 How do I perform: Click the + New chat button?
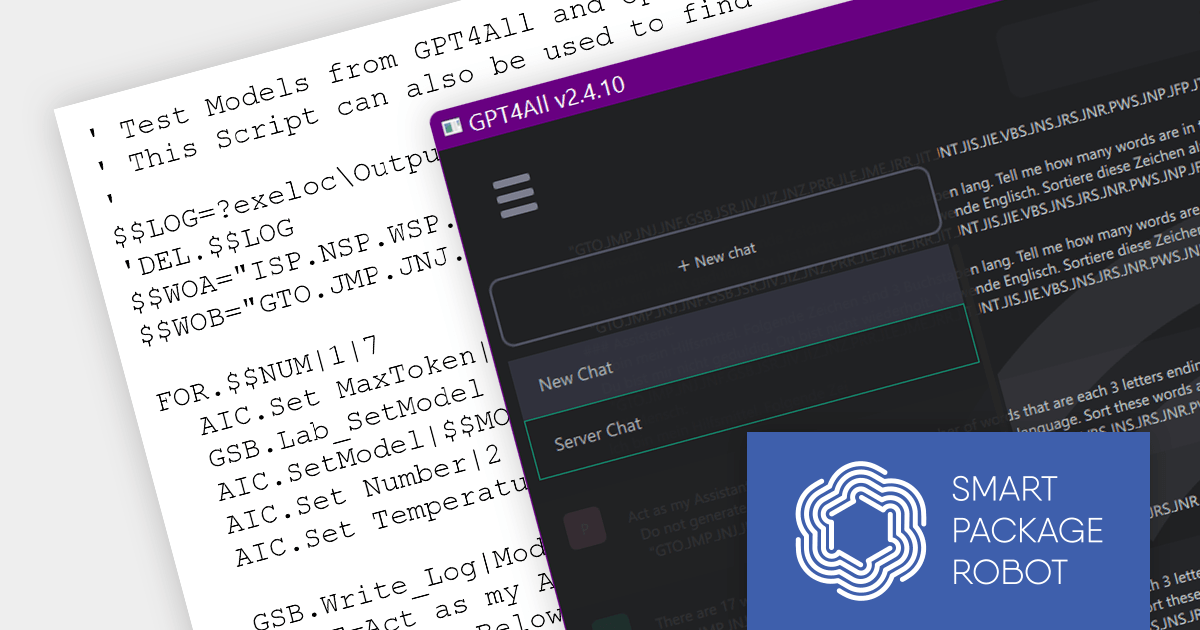pos(716,257)
